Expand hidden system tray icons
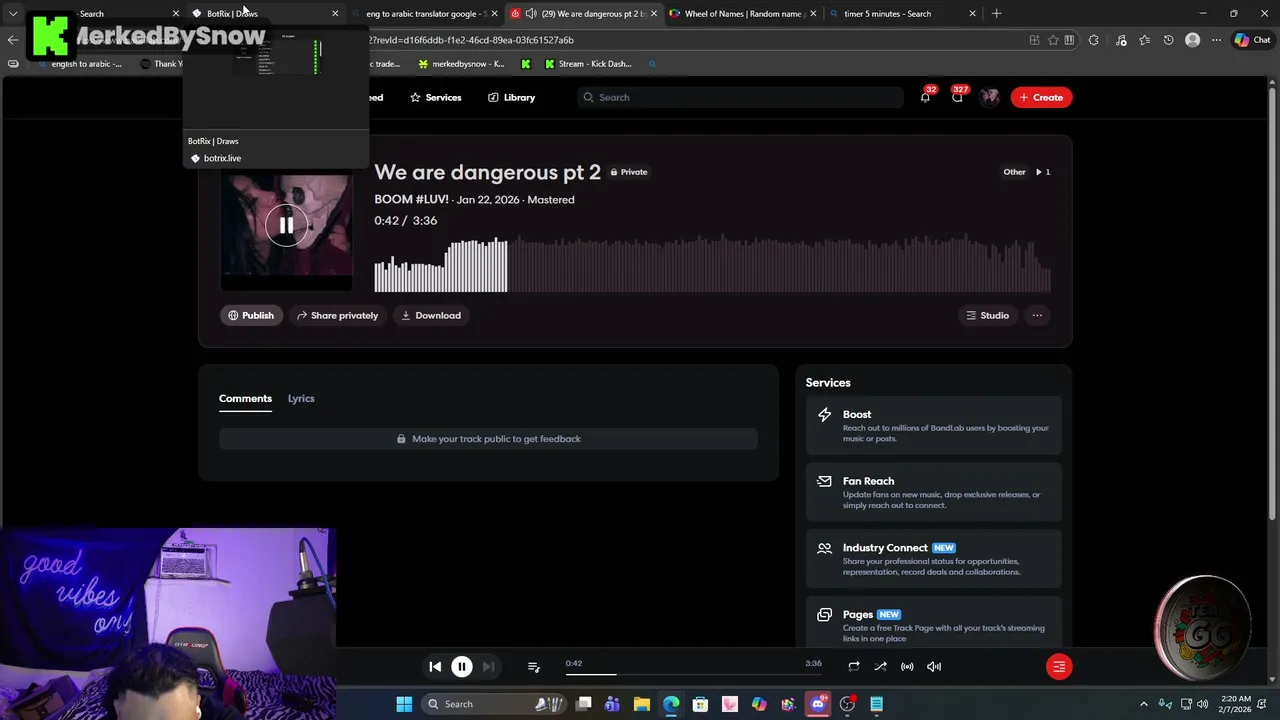The width and height of the screenshot is (1280, 720). tap(1144, 704)
